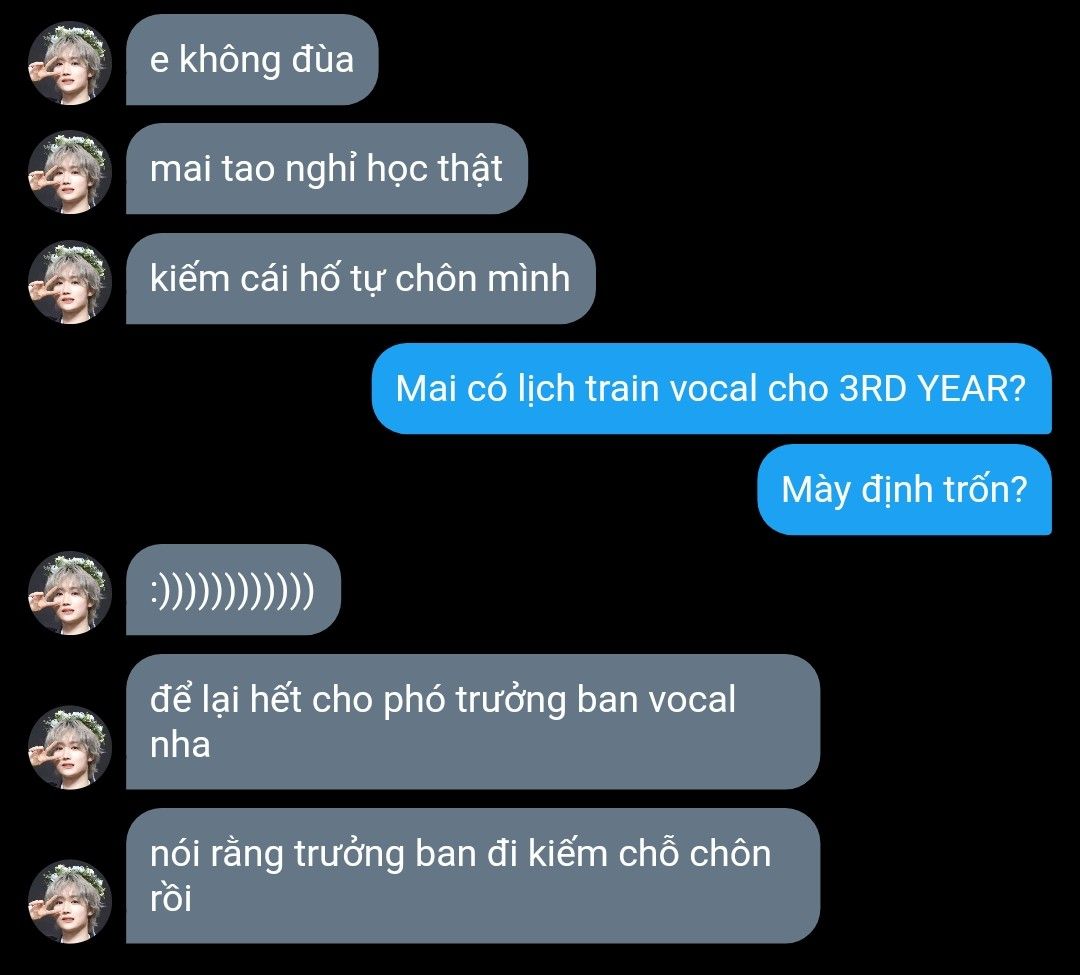This screenshot has height=975, width=1080.
Task: Open sender avatar beside "nói rằng trưởng ban" message
Action: [x=70, y=901]
